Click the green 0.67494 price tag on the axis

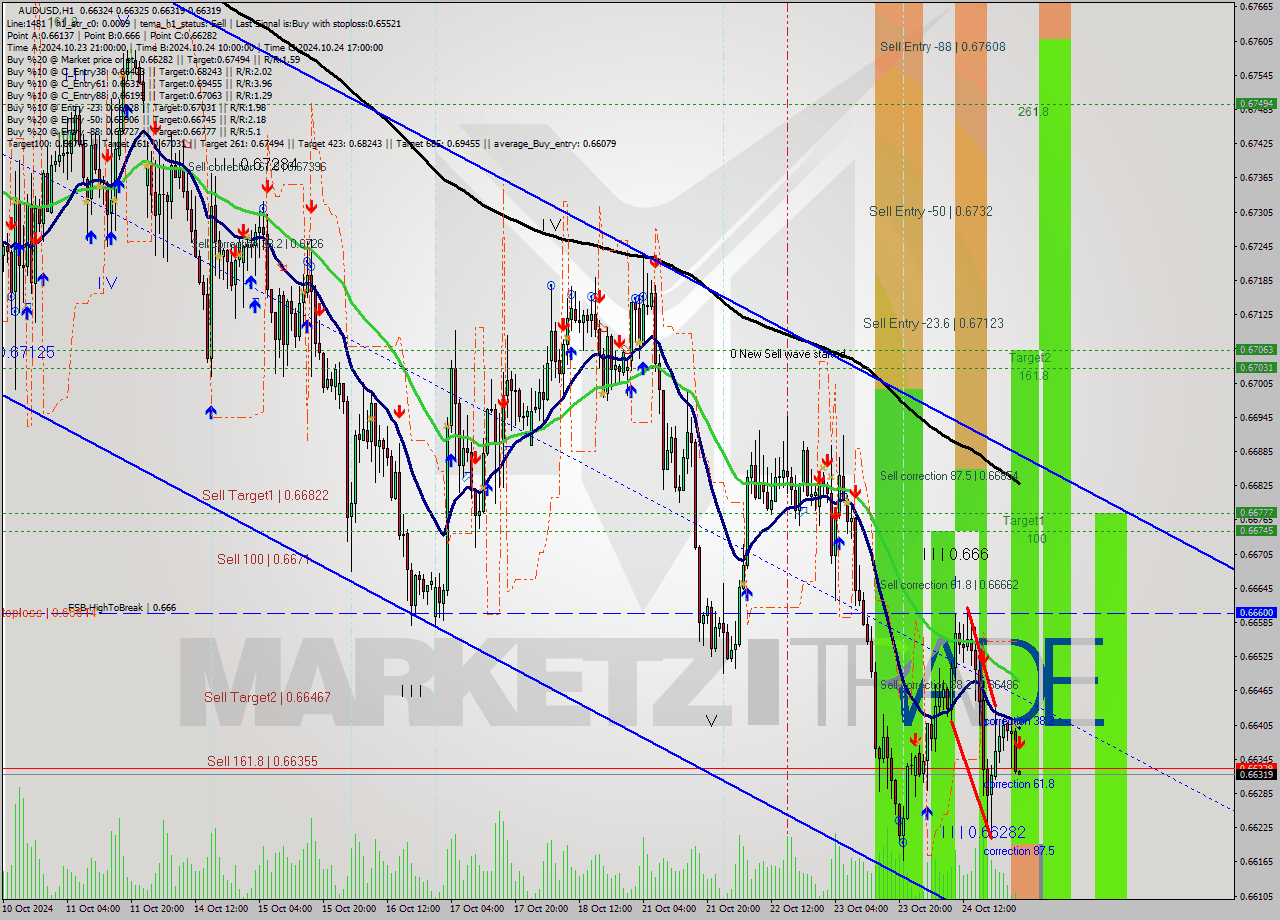coord(1256,103)
